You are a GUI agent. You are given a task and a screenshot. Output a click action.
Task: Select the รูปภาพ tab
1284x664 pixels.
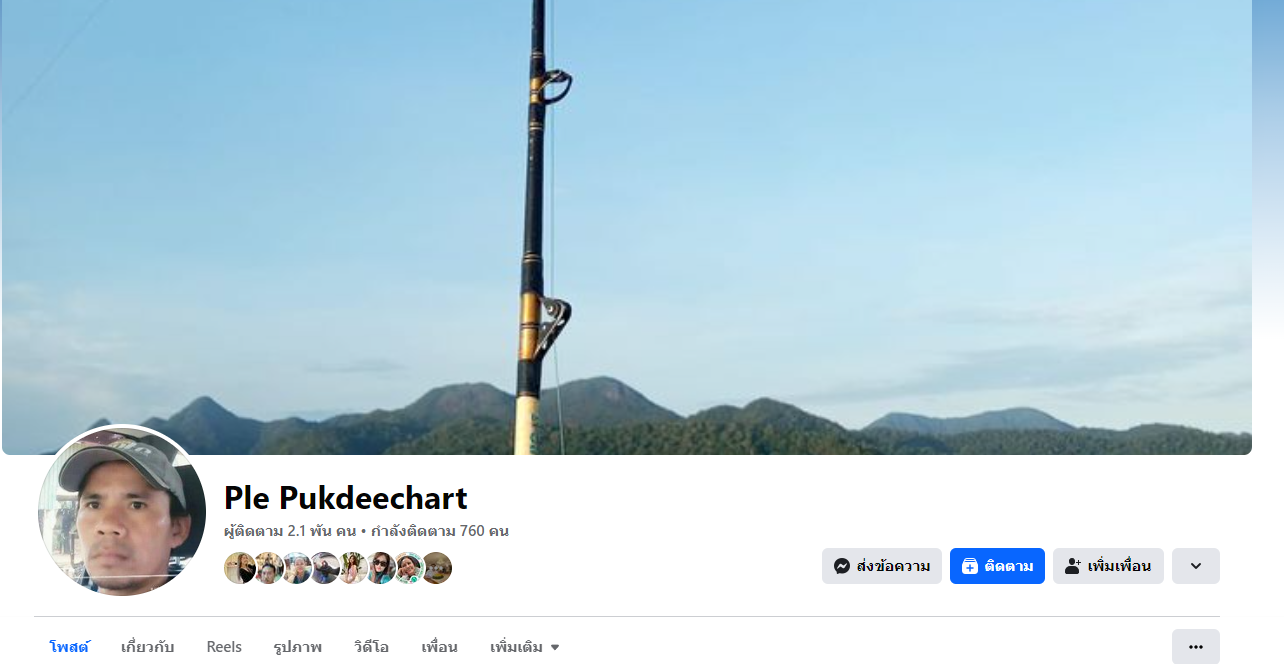point(297,647)
